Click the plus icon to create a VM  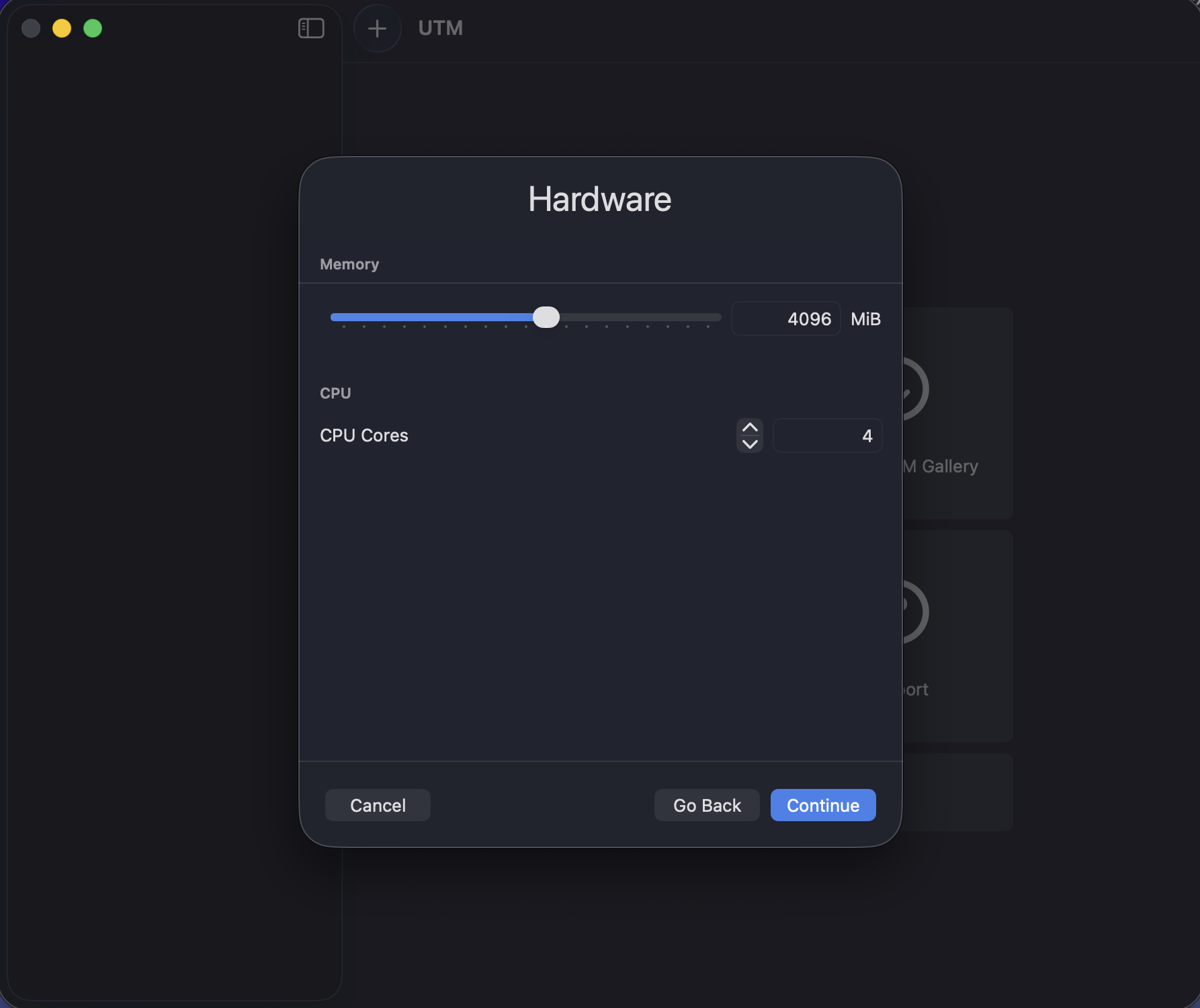tap(377, 28)
